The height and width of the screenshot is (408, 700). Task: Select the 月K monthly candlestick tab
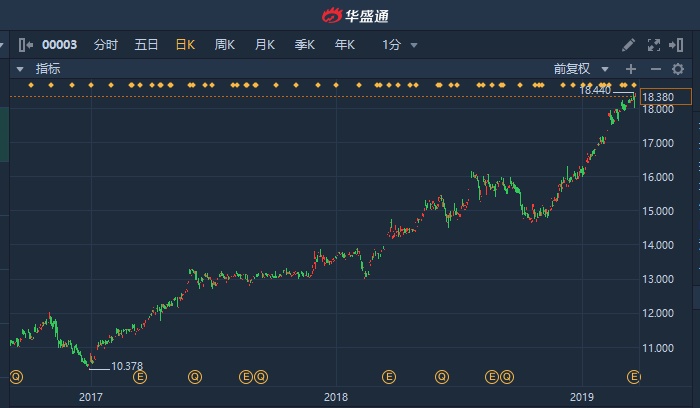264,45
